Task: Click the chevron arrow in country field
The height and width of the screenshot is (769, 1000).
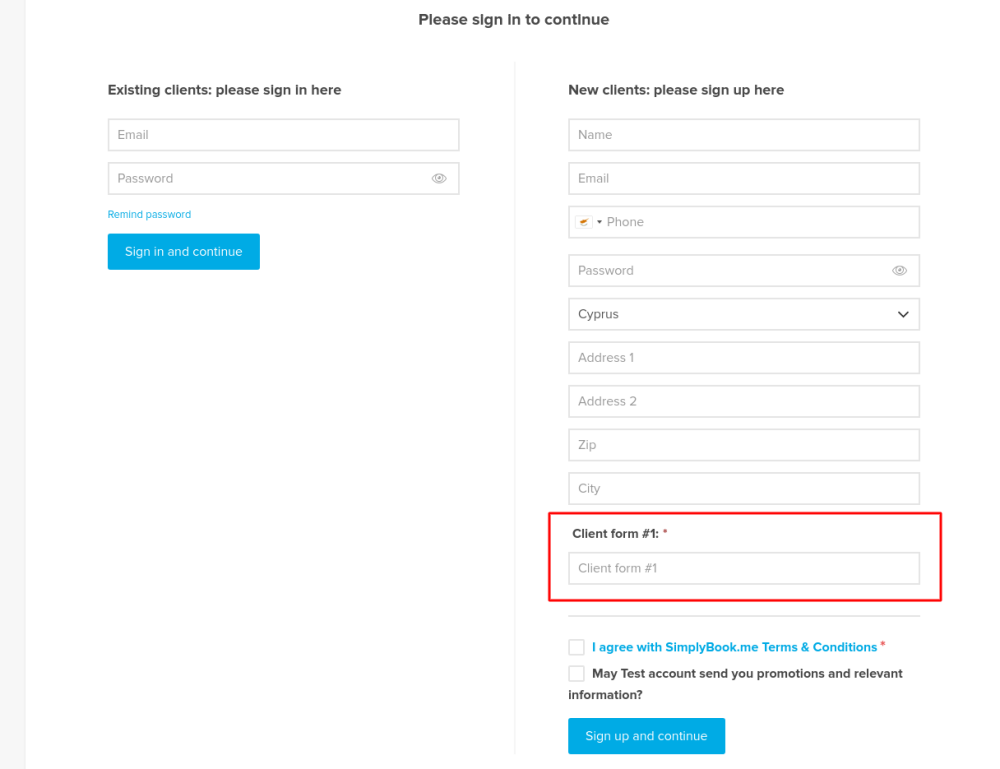Action: 903,314
